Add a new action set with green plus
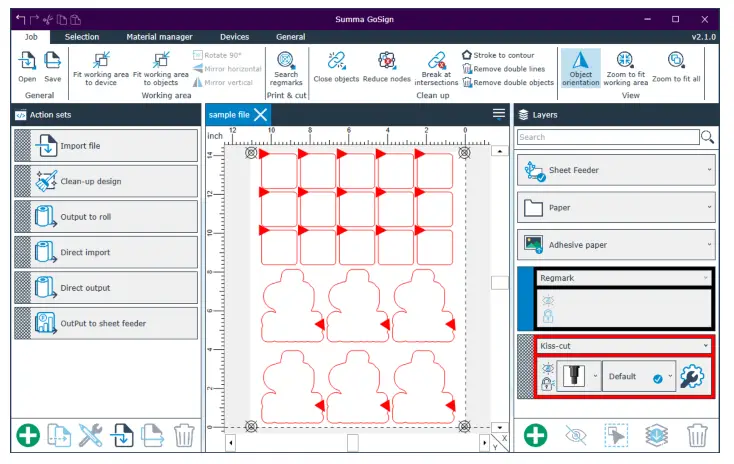Screen dimensions: 734x464 [28, 435]
